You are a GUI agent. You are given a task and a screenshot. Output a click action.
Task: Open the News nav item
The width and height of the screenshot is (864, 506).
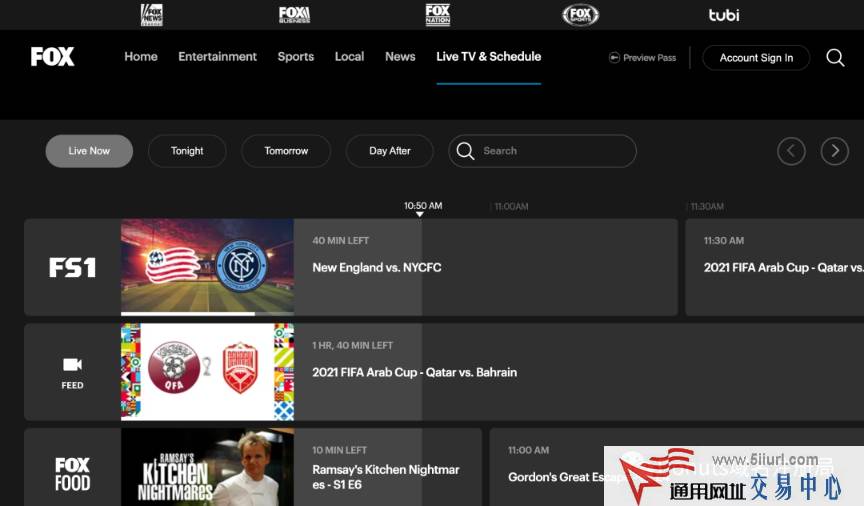pos(400,56)
